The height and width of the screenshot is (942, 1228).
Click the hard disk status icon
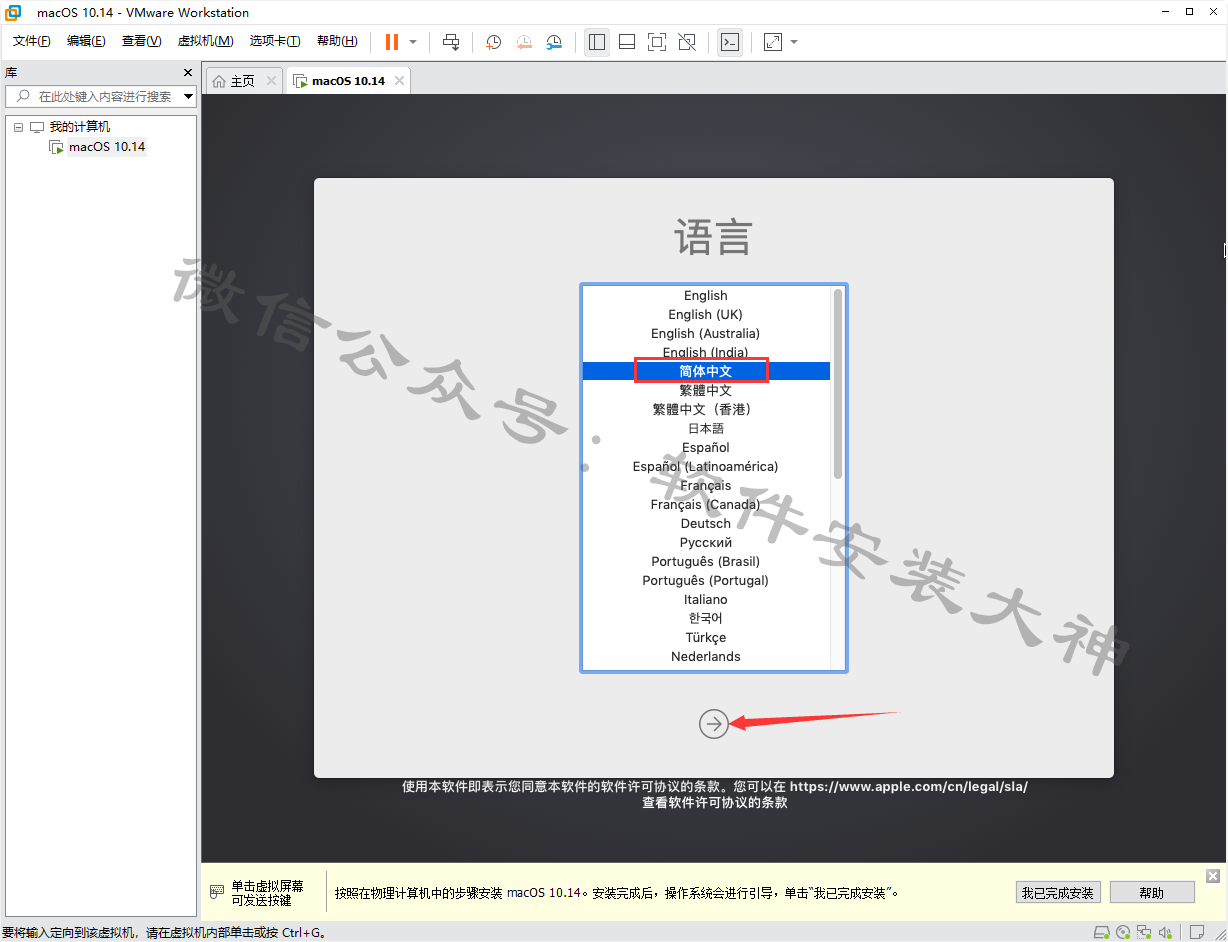pos(1101,932)
